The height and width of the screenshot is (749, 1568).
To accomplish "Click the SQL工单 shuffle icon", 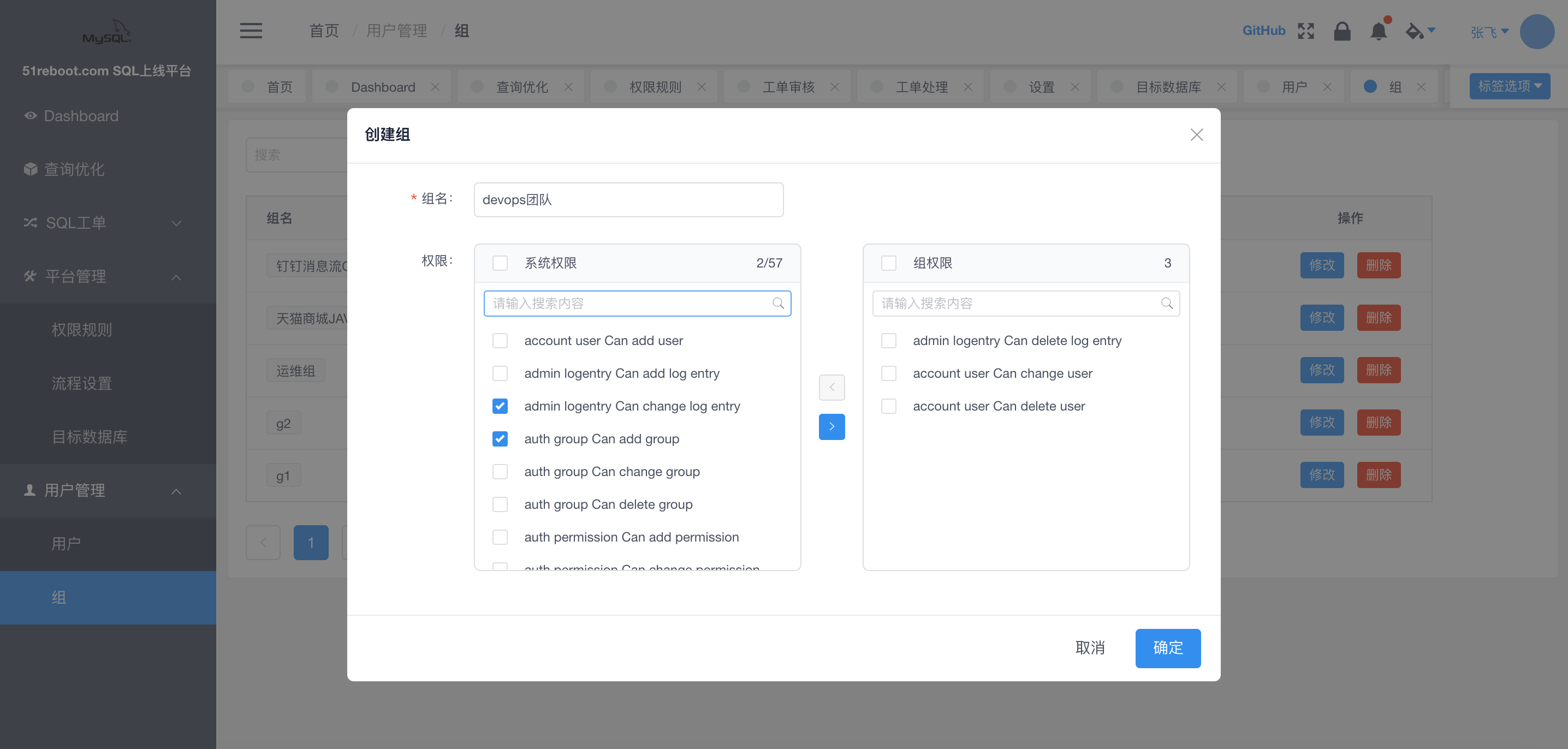I will (x=30, y=223).
